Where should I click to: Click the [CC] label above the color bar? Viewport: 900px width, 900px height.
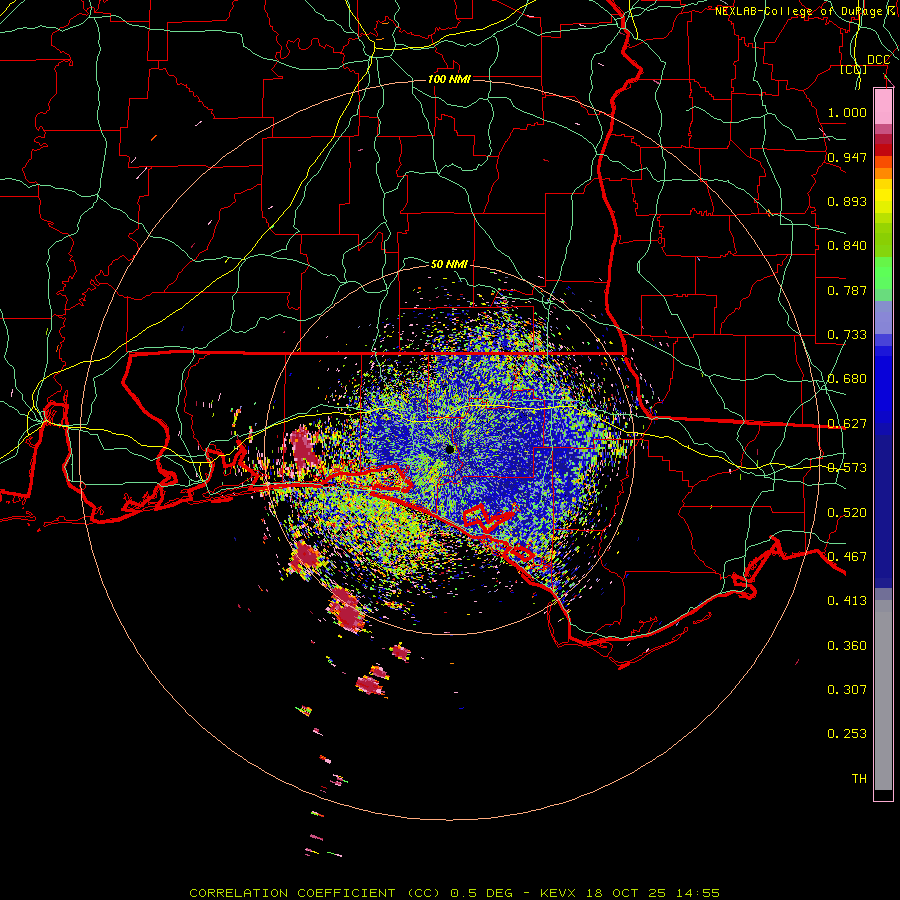pos(854,70)
